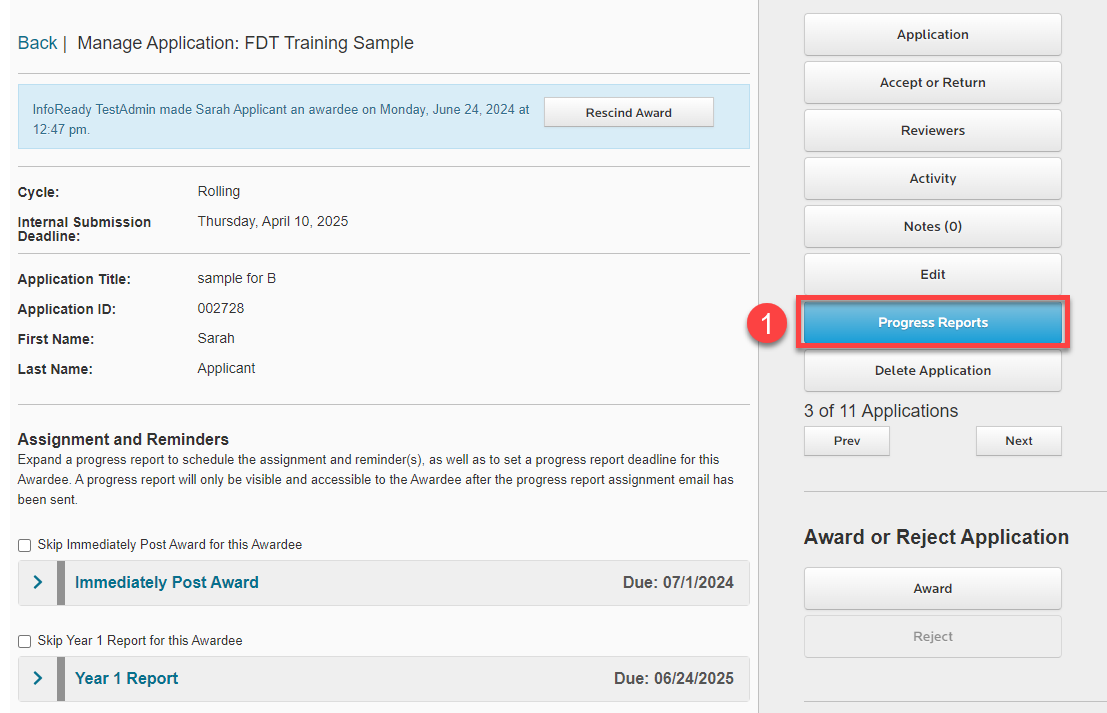Click the Edit button
Screen dimensions: 1107x713
[933, 275]
